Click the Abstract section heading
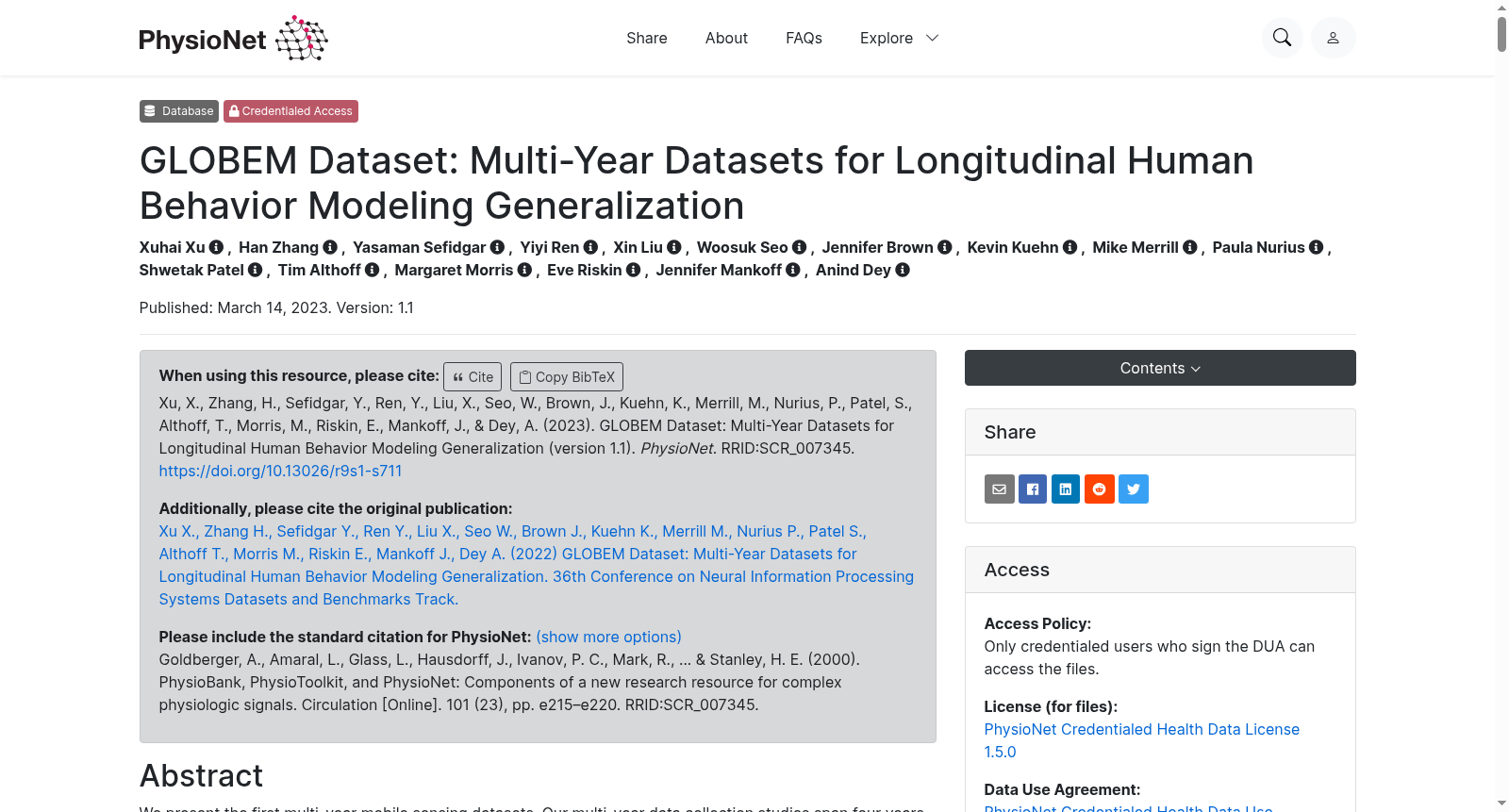 pyautogui.click(x=201, y=775)
